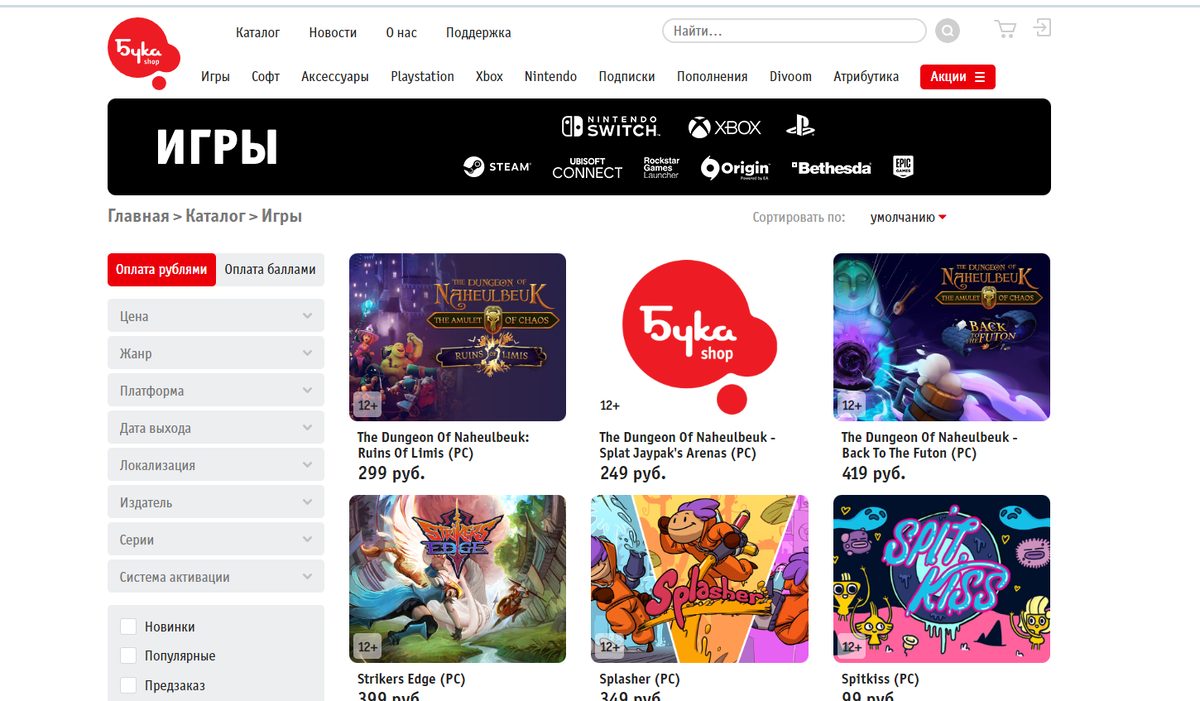Select the Nintendo Switch platform logo

point(610,127)
